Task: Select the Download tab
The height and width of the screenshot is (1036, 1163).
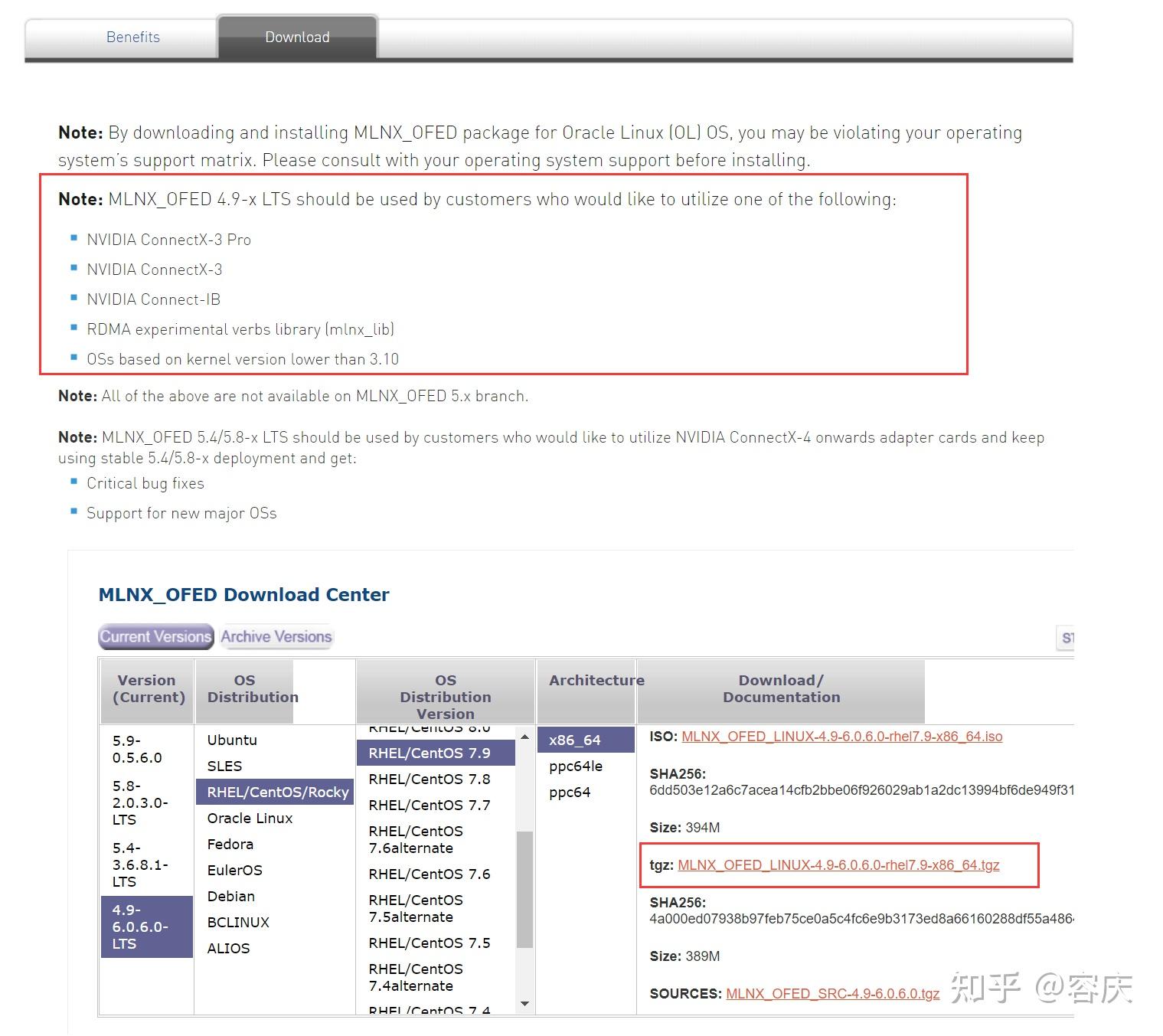Action: click(x=297, y=36)
